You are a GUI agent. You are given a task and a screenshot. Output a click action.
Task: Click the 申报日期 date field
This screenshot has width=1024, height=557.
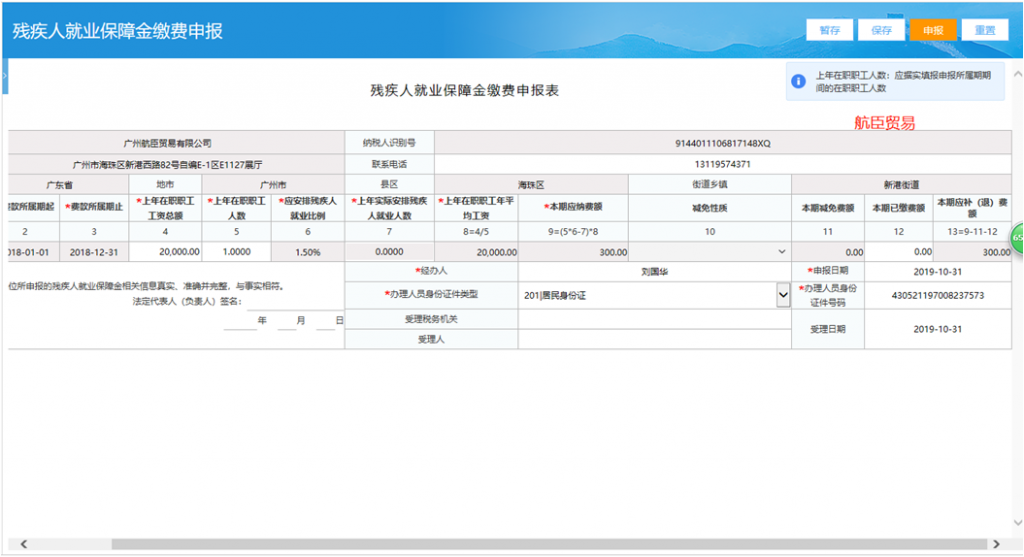coord(937,271)
